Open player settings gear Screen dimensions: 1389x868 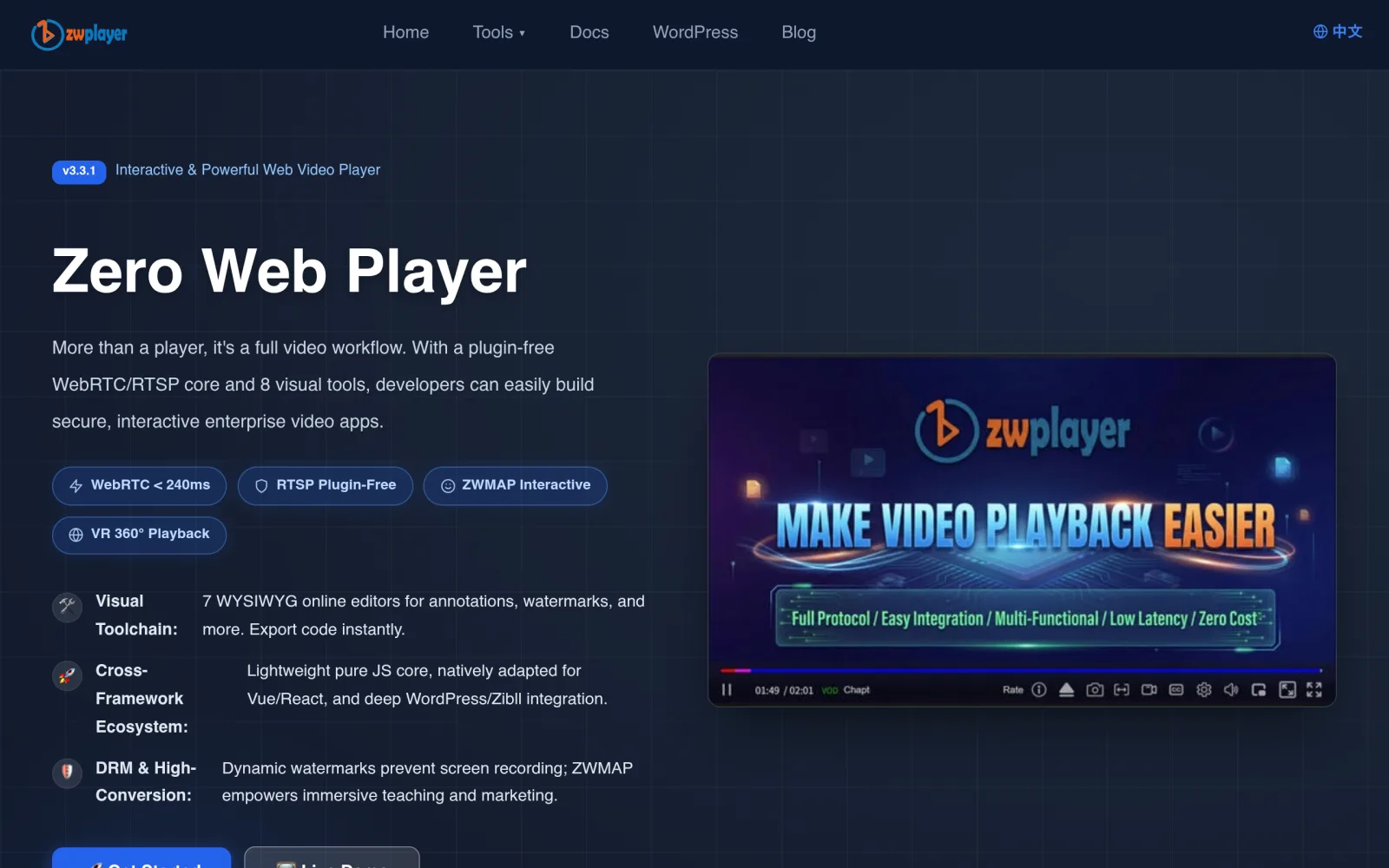point(1204,689)
